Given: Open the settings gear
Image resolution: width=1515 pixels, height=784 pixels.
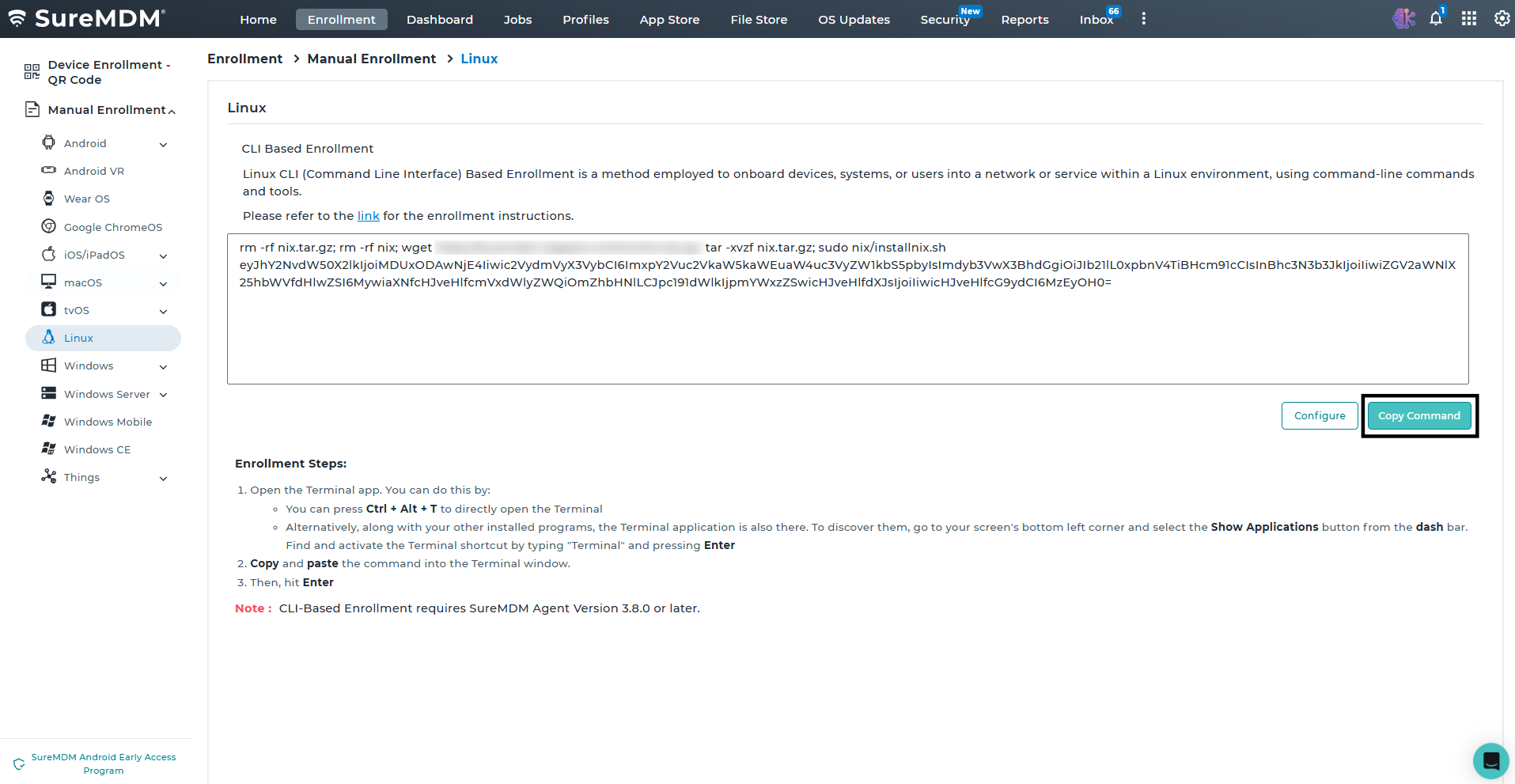Looking at the screenshot, I should [1502, 18].
